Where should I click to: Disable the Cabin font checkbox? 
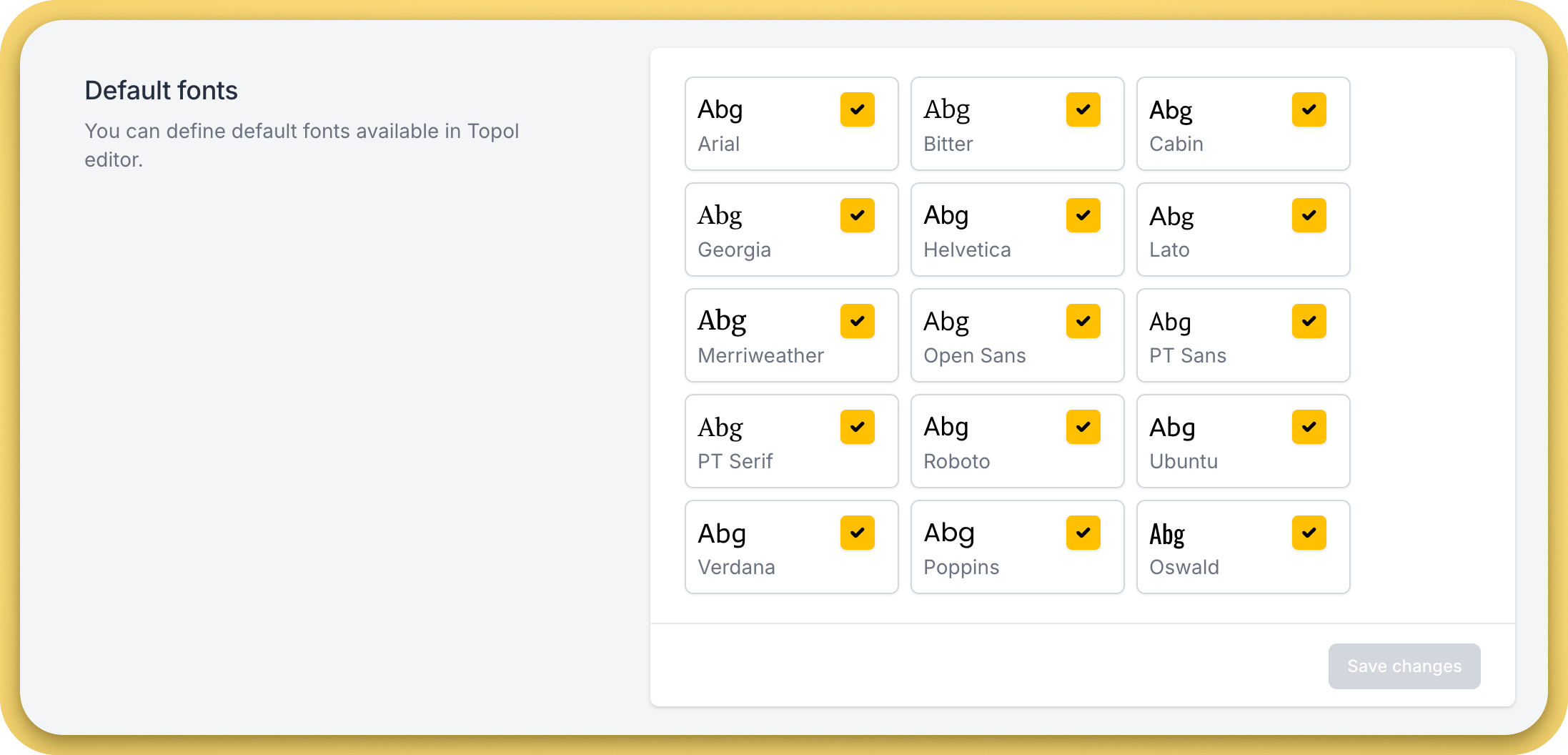click(1309, 109)
